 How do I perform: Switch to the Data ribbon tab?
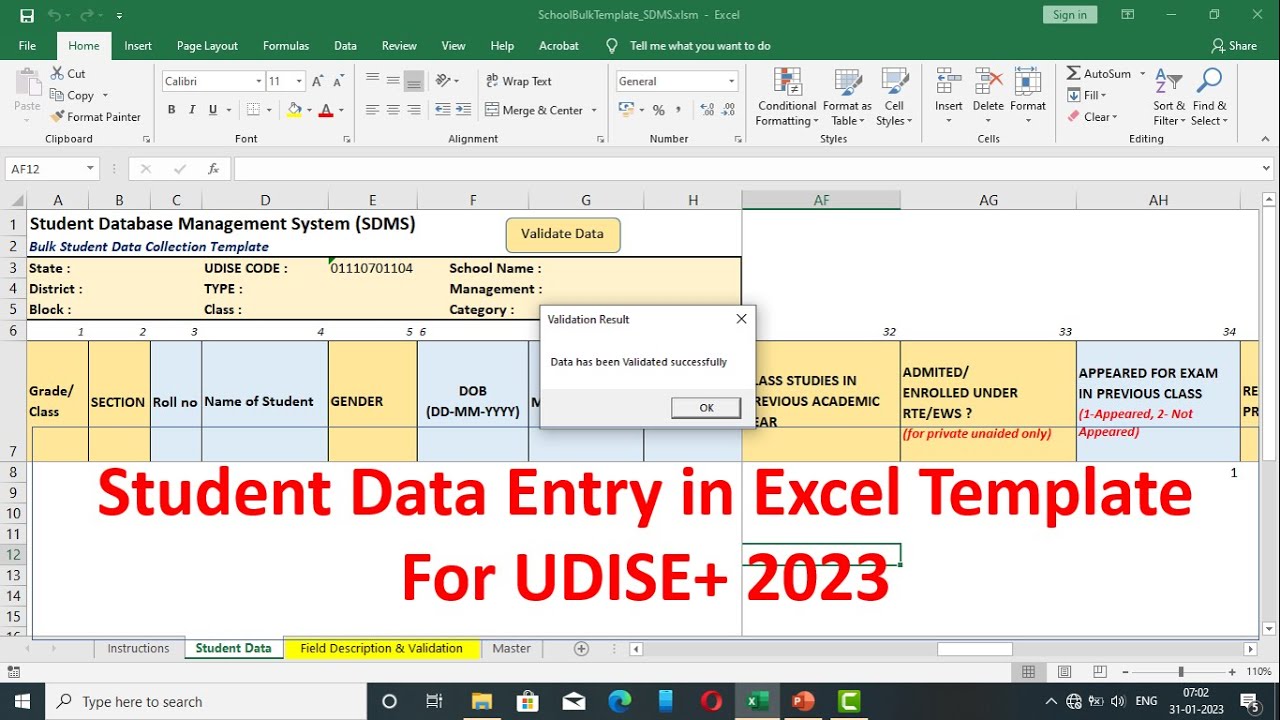345,46
